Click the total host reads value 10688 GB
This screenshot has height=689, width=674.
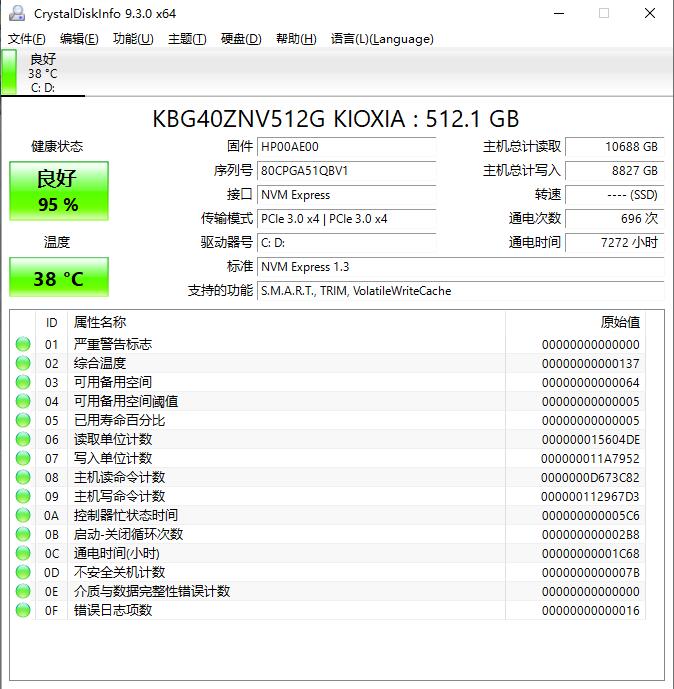(x=614, y=147)
